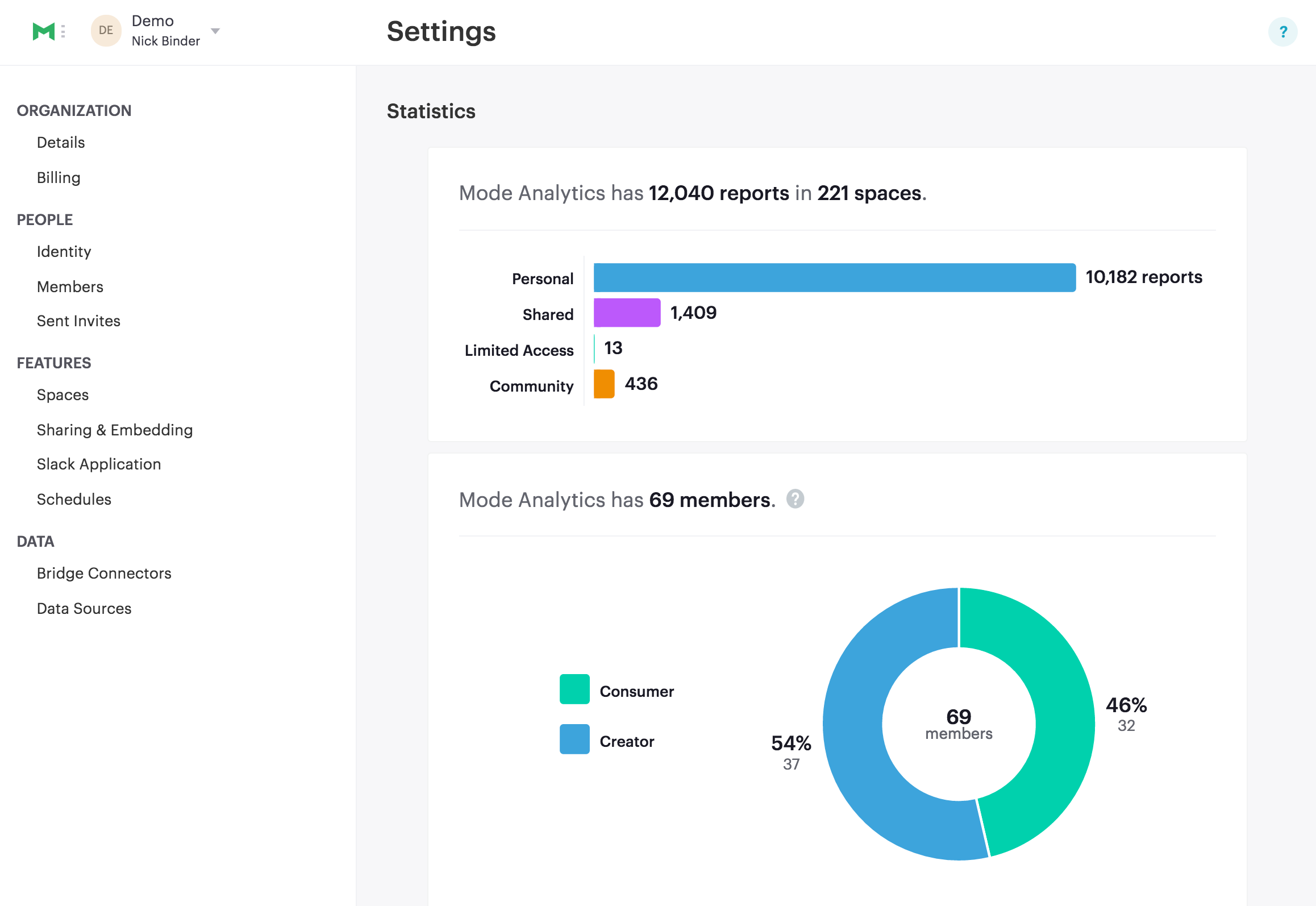Click the blue Creator legend swatch
The width and height of the screenshot is (1316, 906).
(574, 739)
